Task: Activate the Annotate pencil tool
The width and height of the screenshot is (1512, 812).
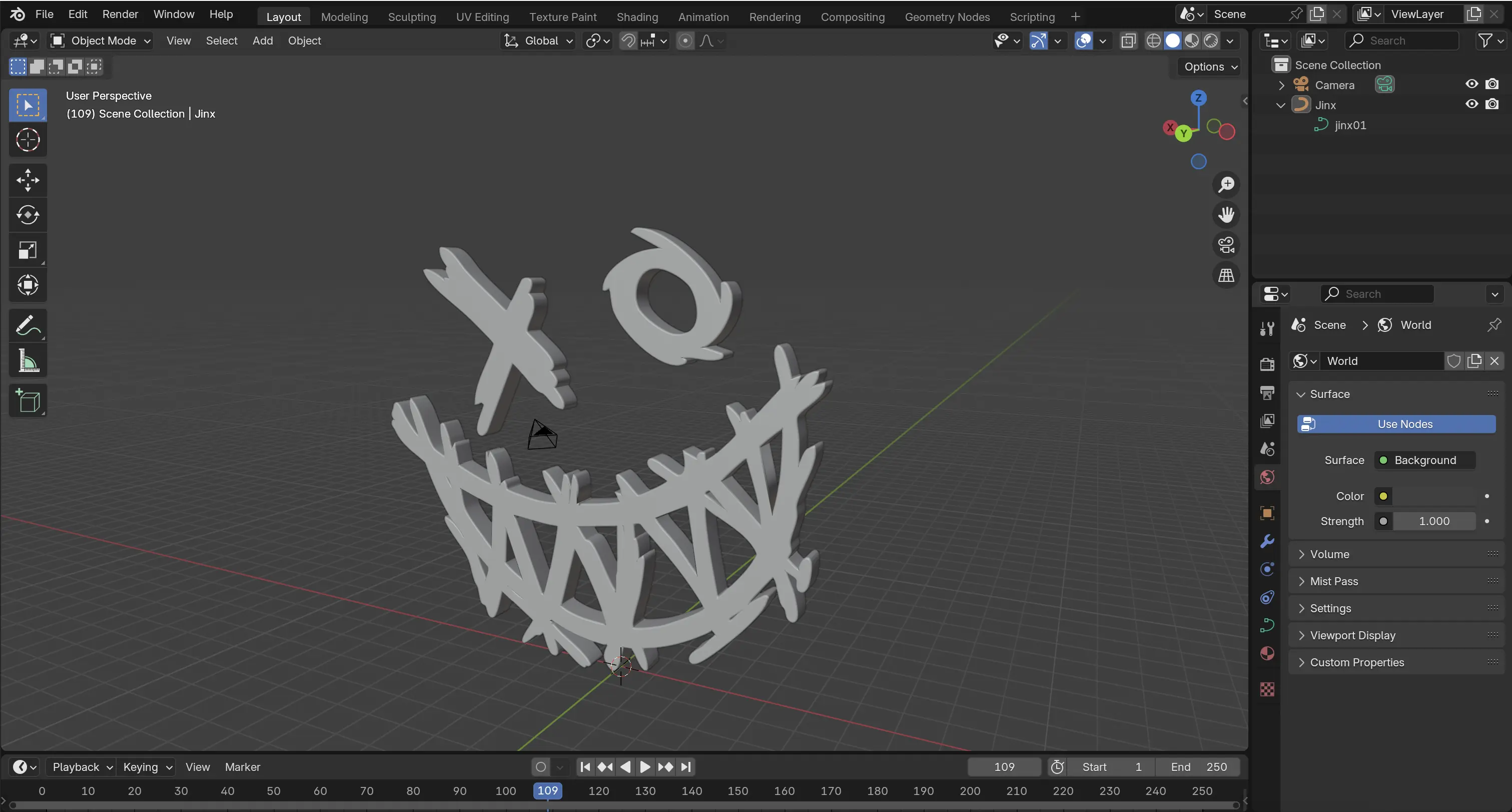Action: (28, 325)
